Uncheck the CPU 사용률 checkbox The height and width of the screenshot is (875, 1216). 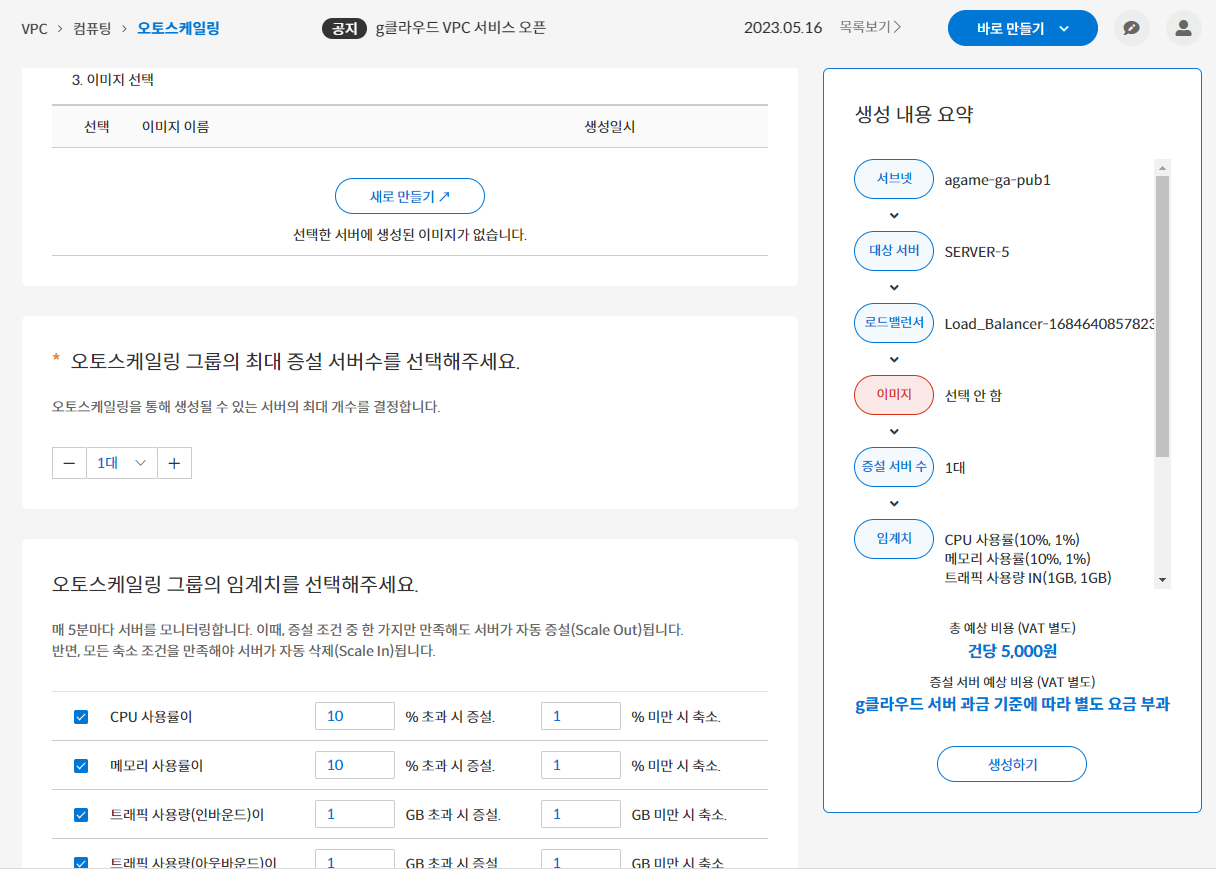coord(81,717)
